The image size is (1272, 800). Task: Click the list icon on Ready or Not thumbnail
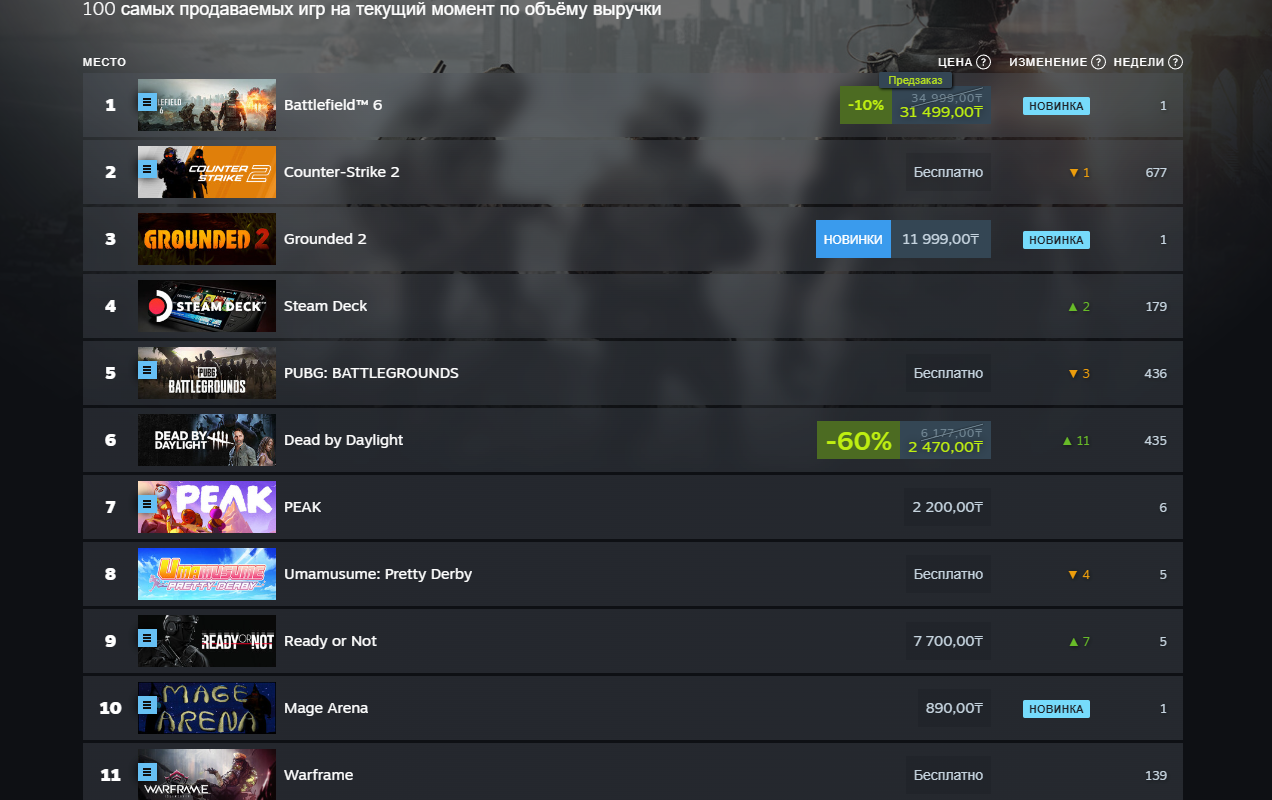click(148, 638)
